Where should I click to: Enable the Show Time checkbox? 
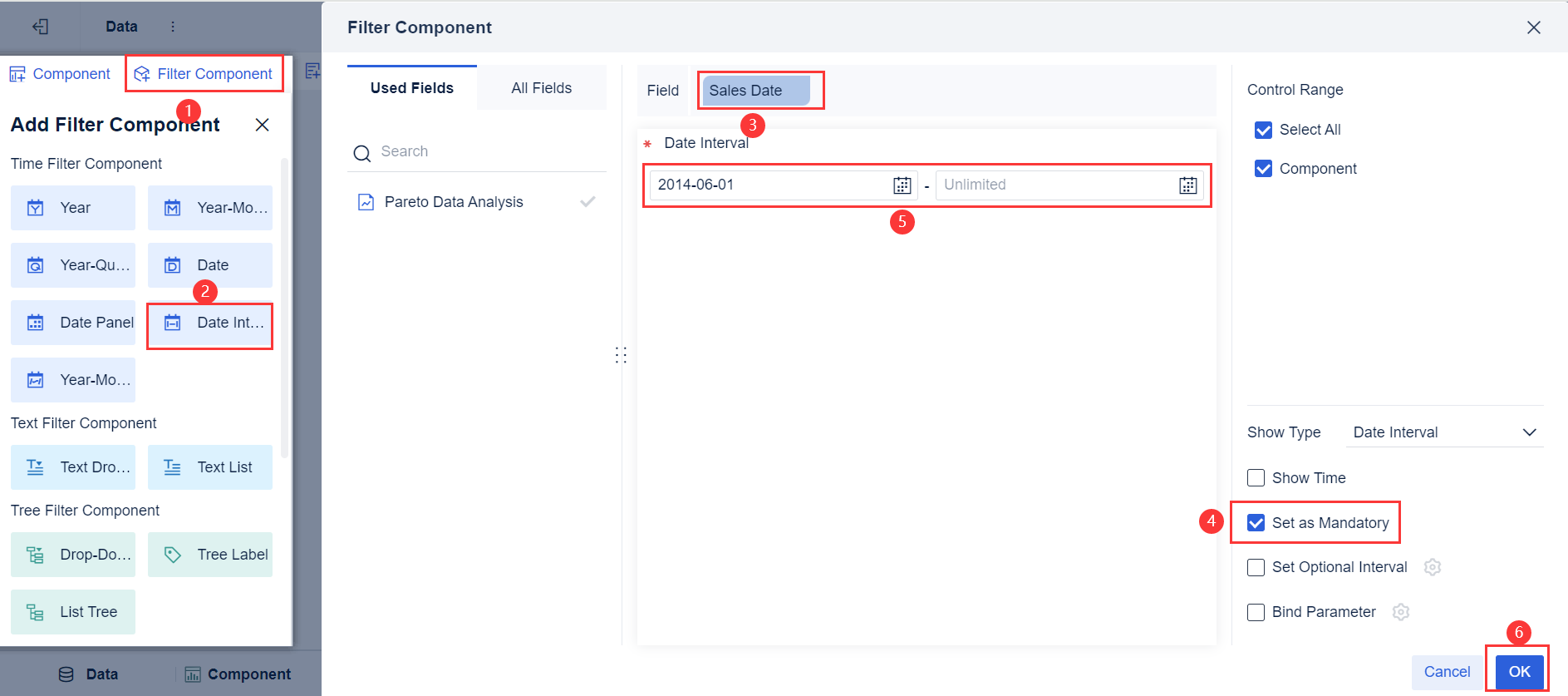click(1256, 478)
